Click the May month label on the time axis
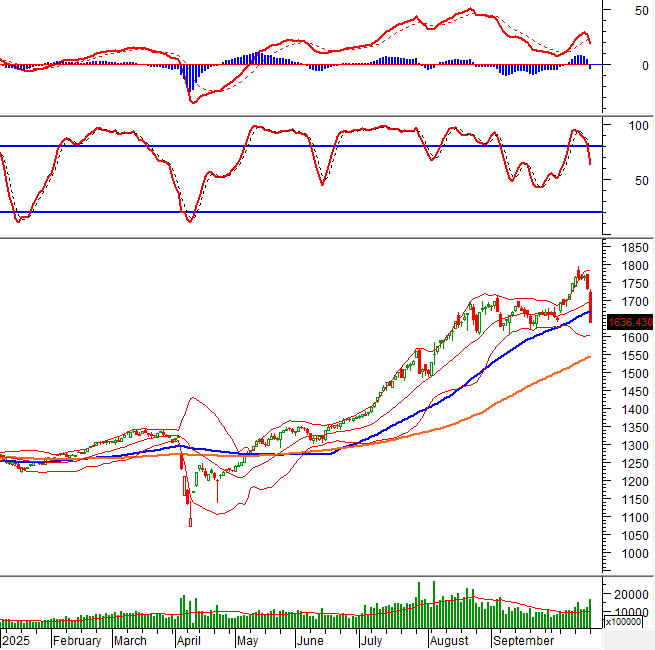This screenshot has height=650, width=655. tap(245, 641)
